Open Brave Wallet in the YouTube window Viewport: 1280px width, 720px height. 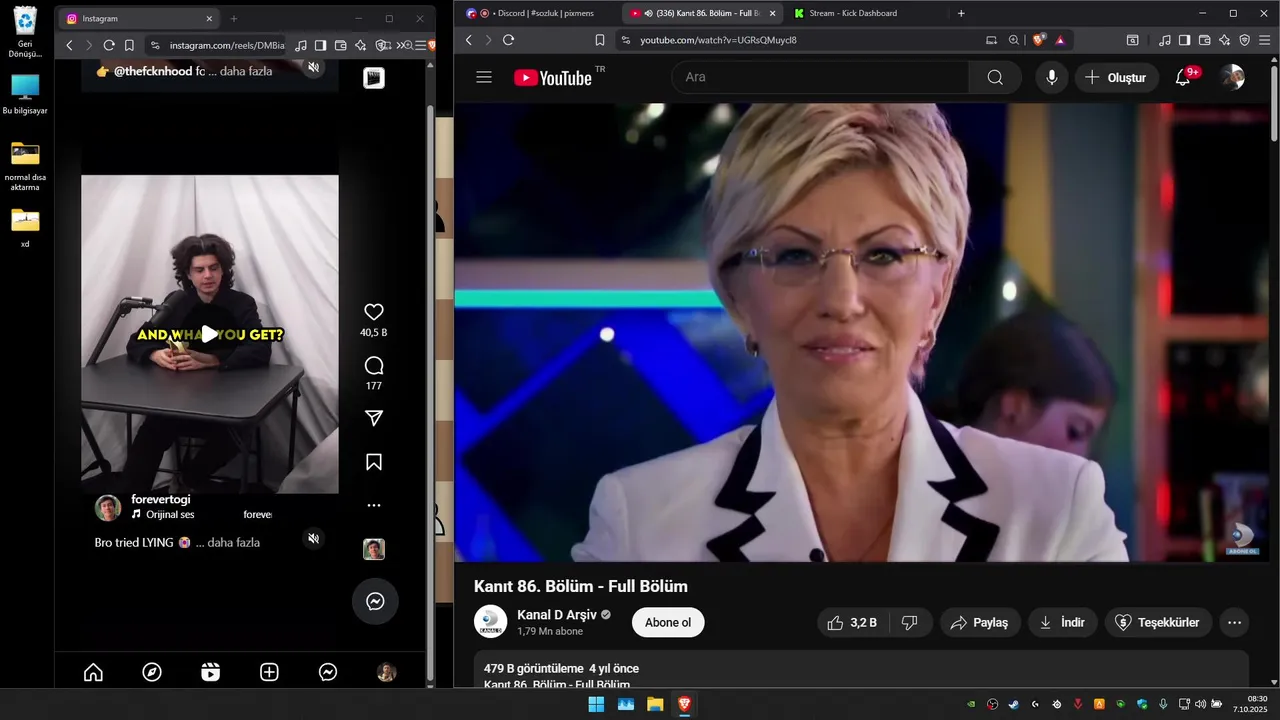click(1204, 40)
